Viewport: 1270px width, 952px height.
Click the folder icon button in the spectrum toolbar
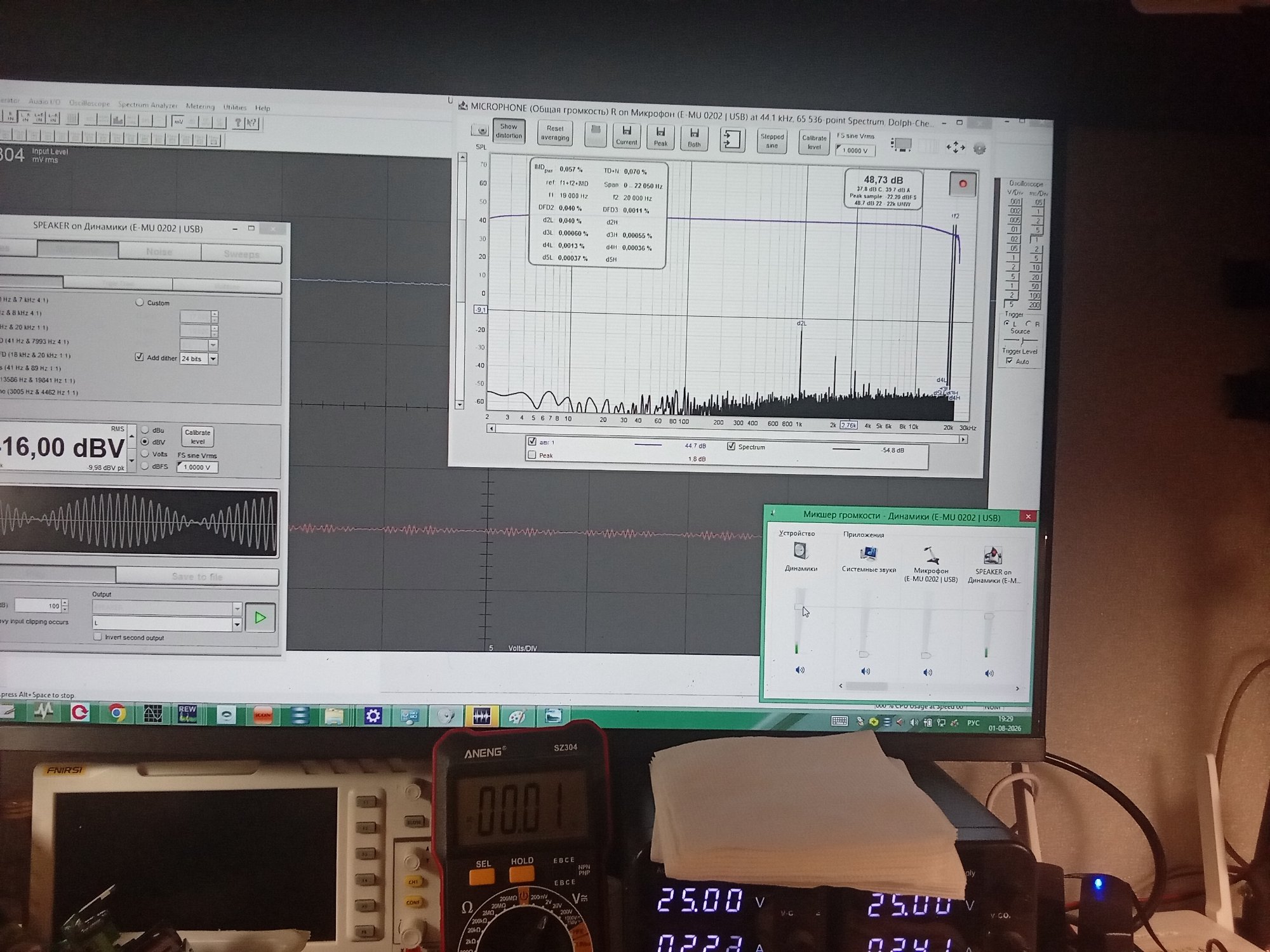[x=595, y=135]
